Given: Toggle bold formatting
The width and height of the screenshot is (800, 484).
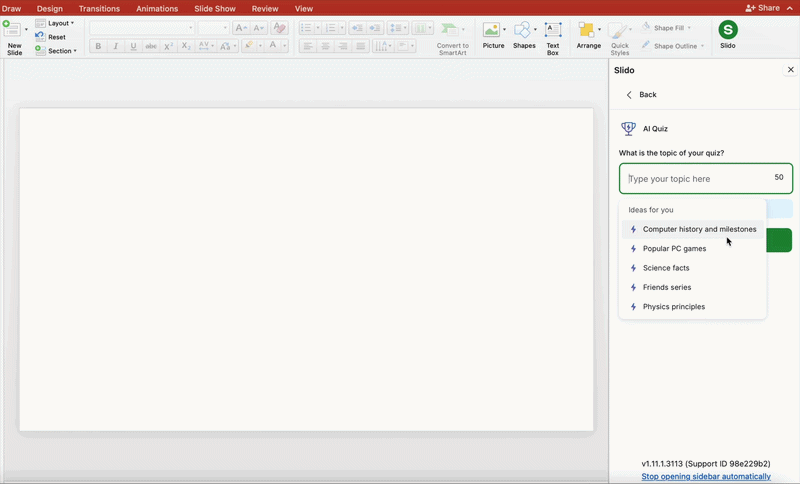Looking at the screenshot, I should (98, 46).
